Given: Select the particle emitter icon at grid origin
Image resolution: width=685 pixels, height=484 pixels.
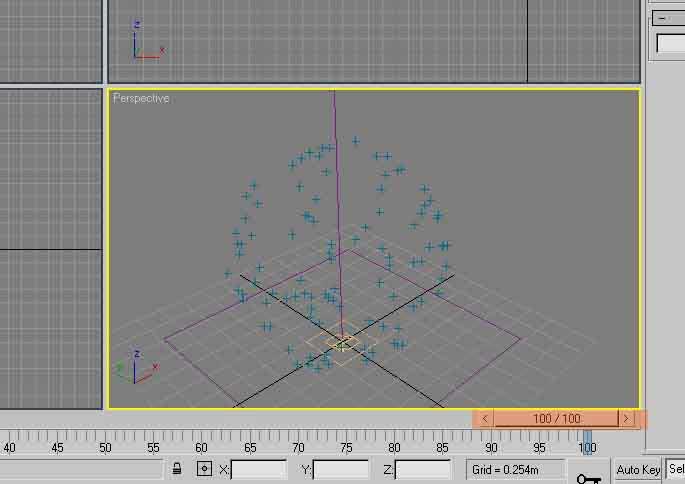Looking at the screenshot, I should pos(342,344).
